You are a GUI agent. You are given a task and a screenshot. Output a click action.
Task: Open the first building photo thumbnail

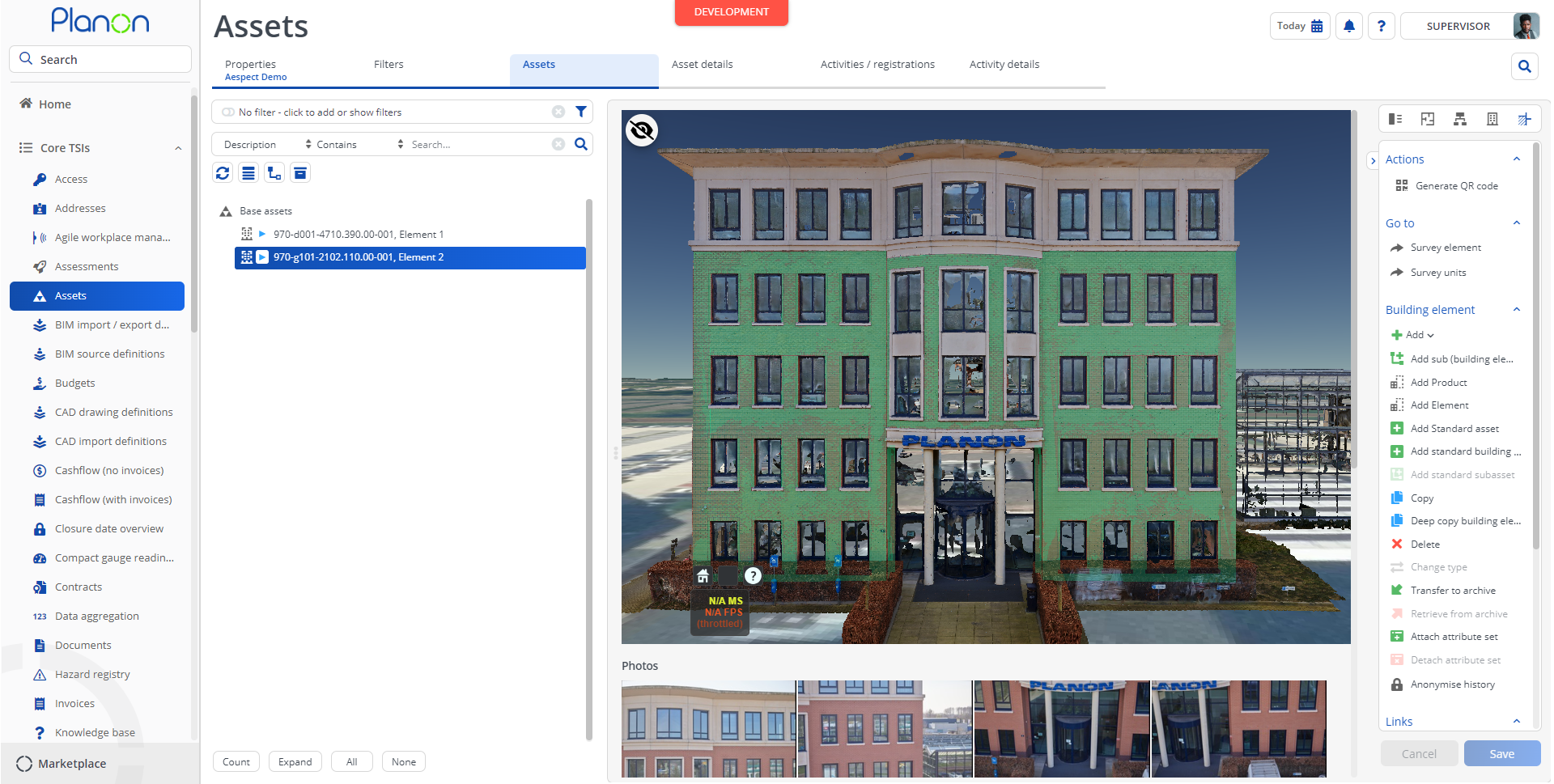coord(709,729)
